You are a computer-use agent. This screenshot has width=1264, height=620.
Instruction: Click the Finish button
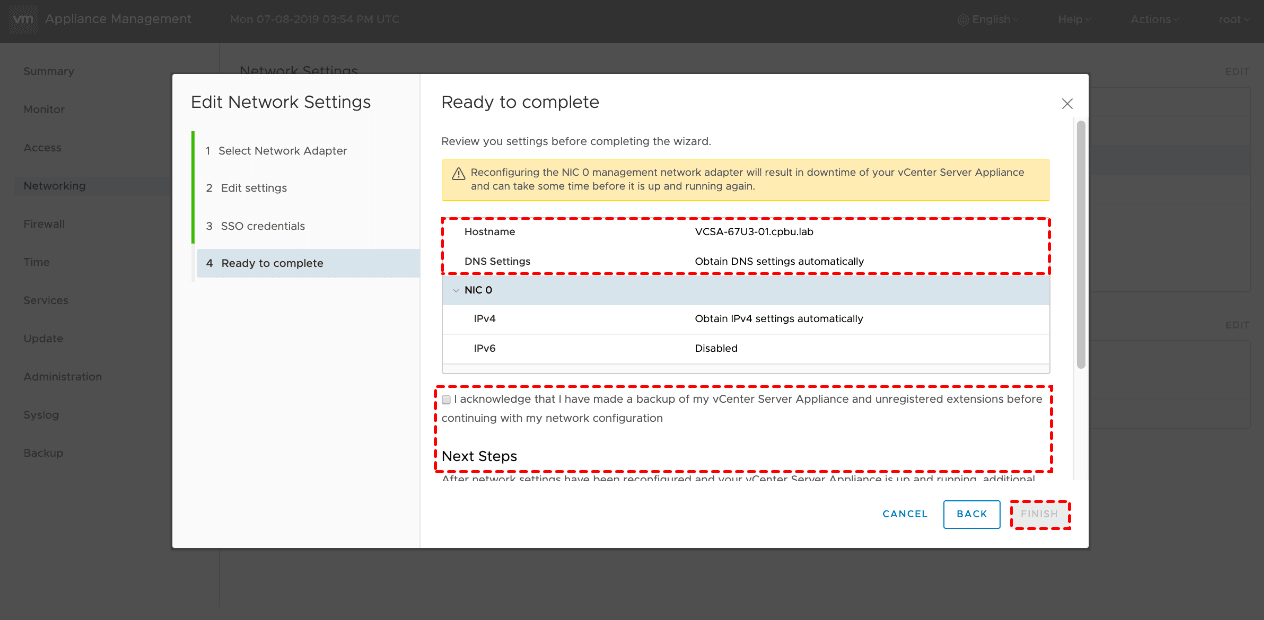point(1039,514)
